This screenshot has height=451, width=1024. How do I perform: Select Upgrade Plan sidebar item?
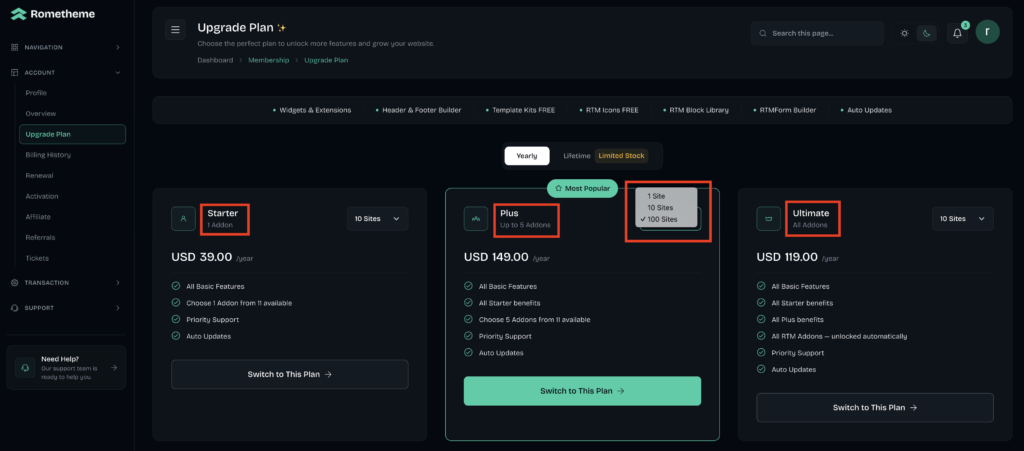tap(72, 134)
